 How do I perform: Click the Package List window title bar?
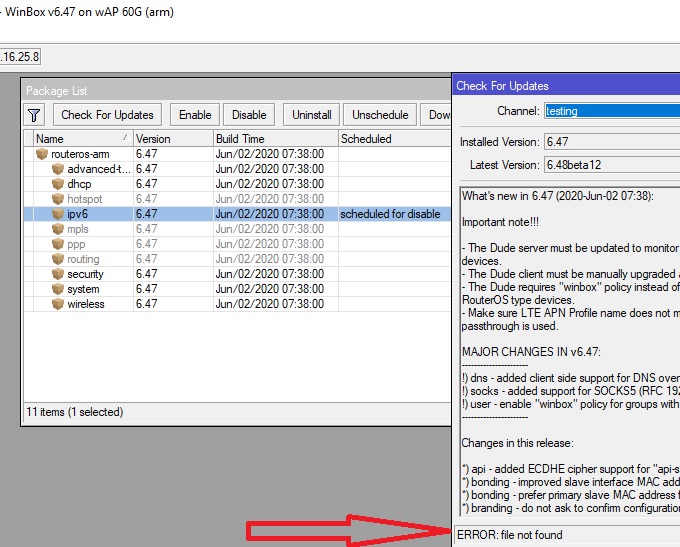(x=236, y=91)
